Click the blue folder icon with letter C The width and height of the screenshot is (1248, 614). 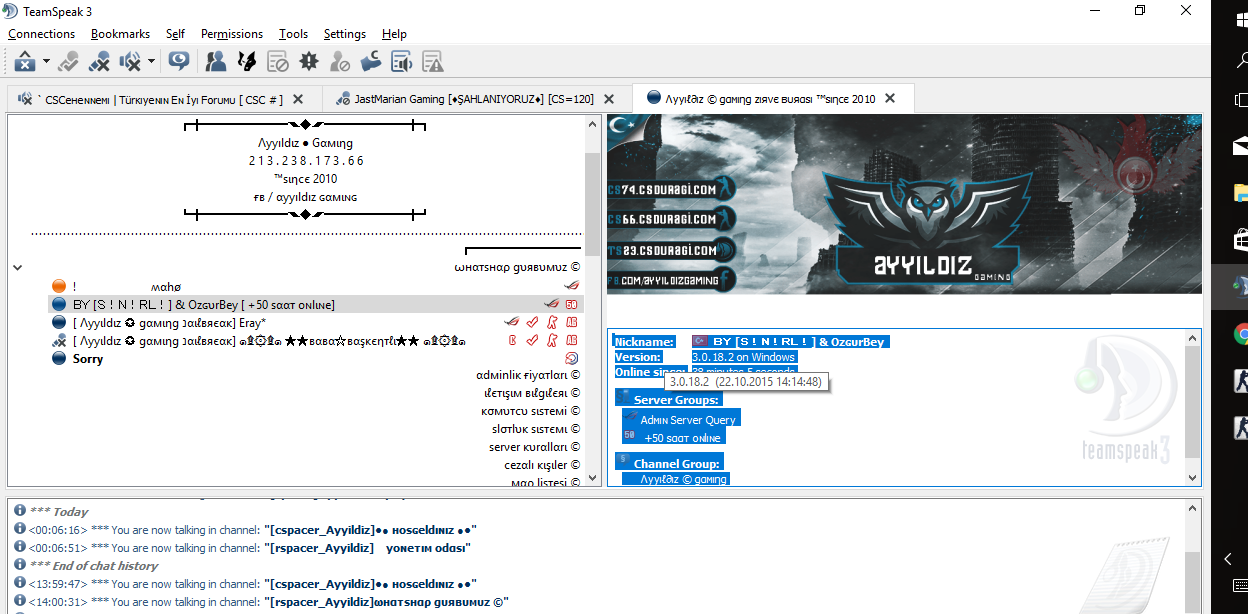coord(371,62)
